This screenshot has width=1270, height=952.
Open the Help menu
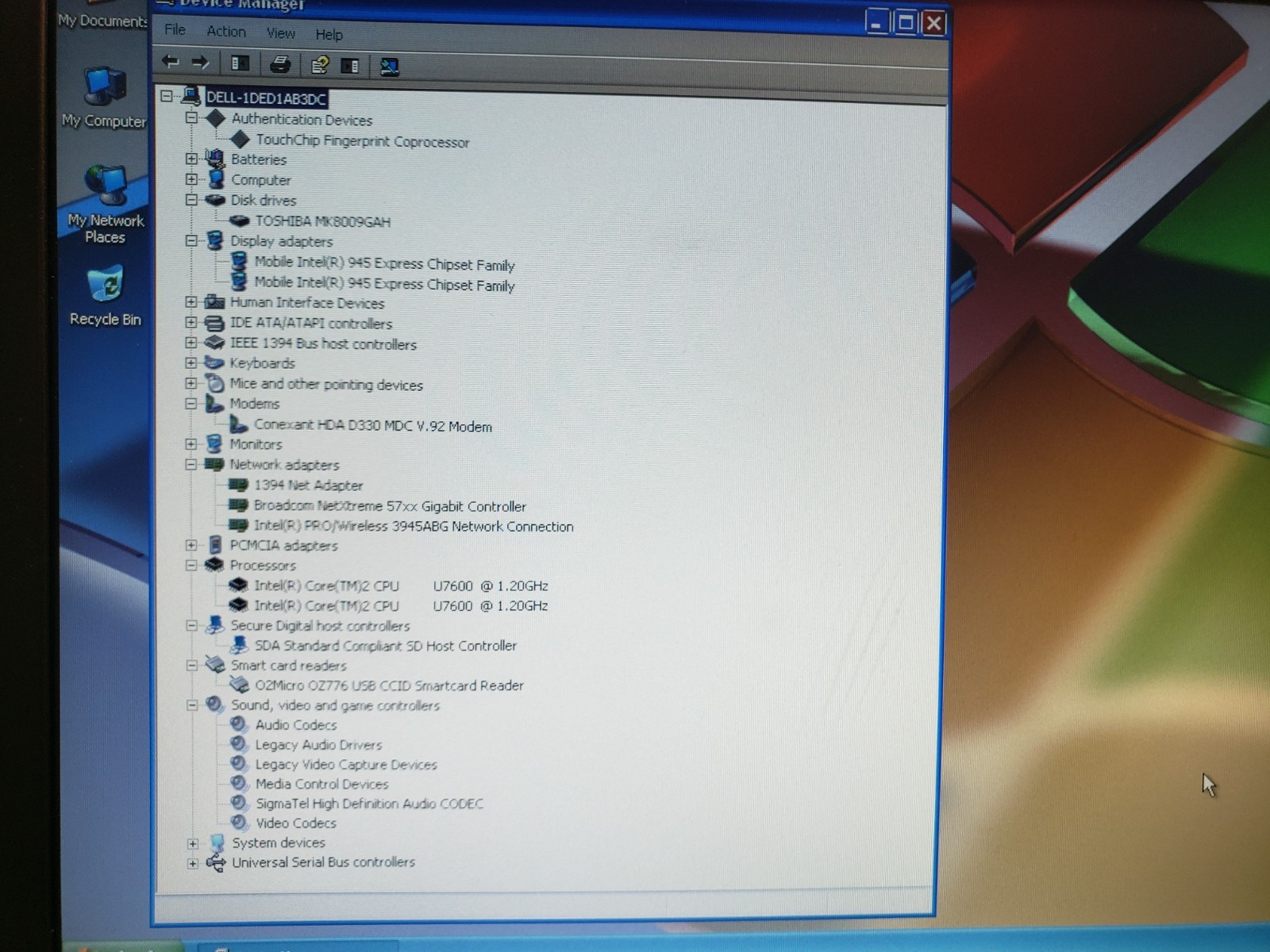click(329, 35)
